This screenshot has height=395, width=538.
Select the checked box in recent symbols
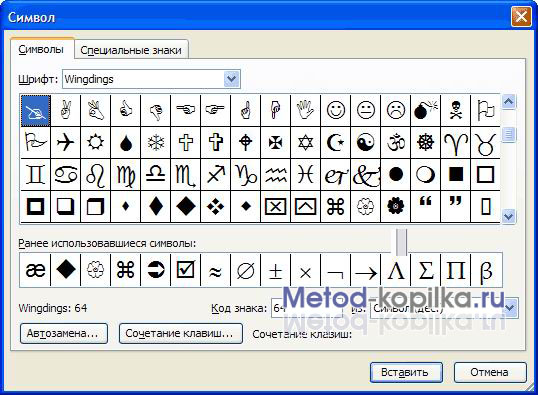185,270
